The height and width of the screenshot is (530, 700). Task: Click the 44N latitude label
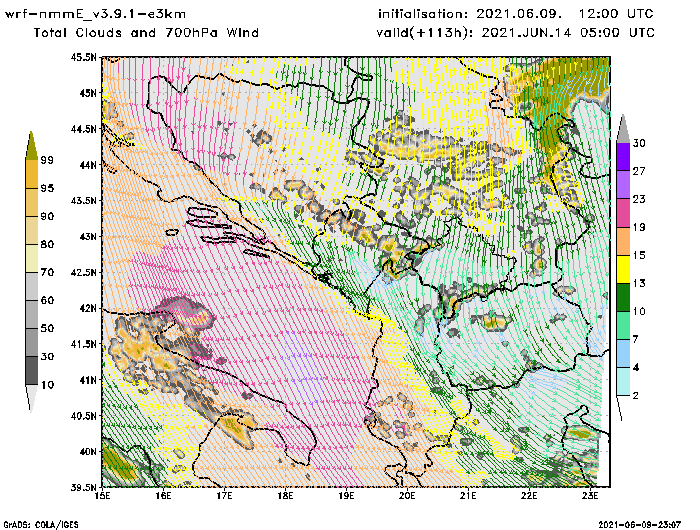click(x=88, y=165)
